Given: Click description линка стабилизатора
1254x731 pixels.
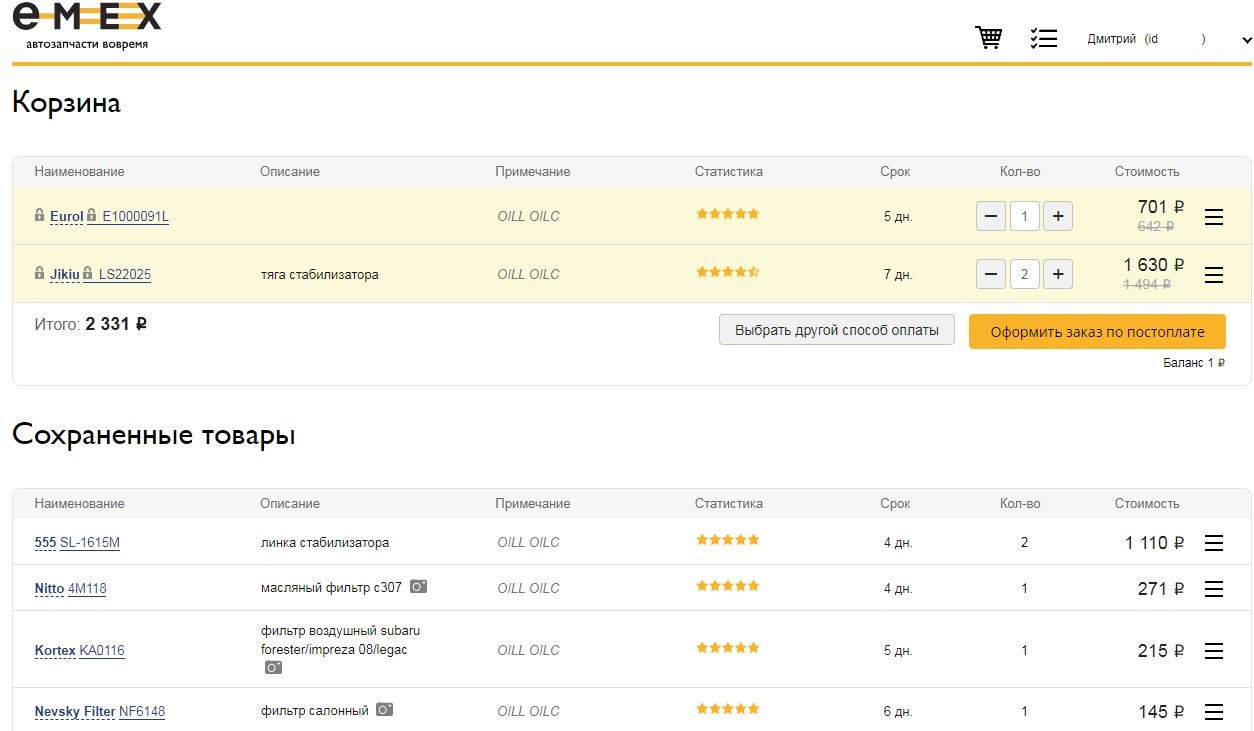Looking at the screenshot, I should pyautogui.click(x=325, y=542).
